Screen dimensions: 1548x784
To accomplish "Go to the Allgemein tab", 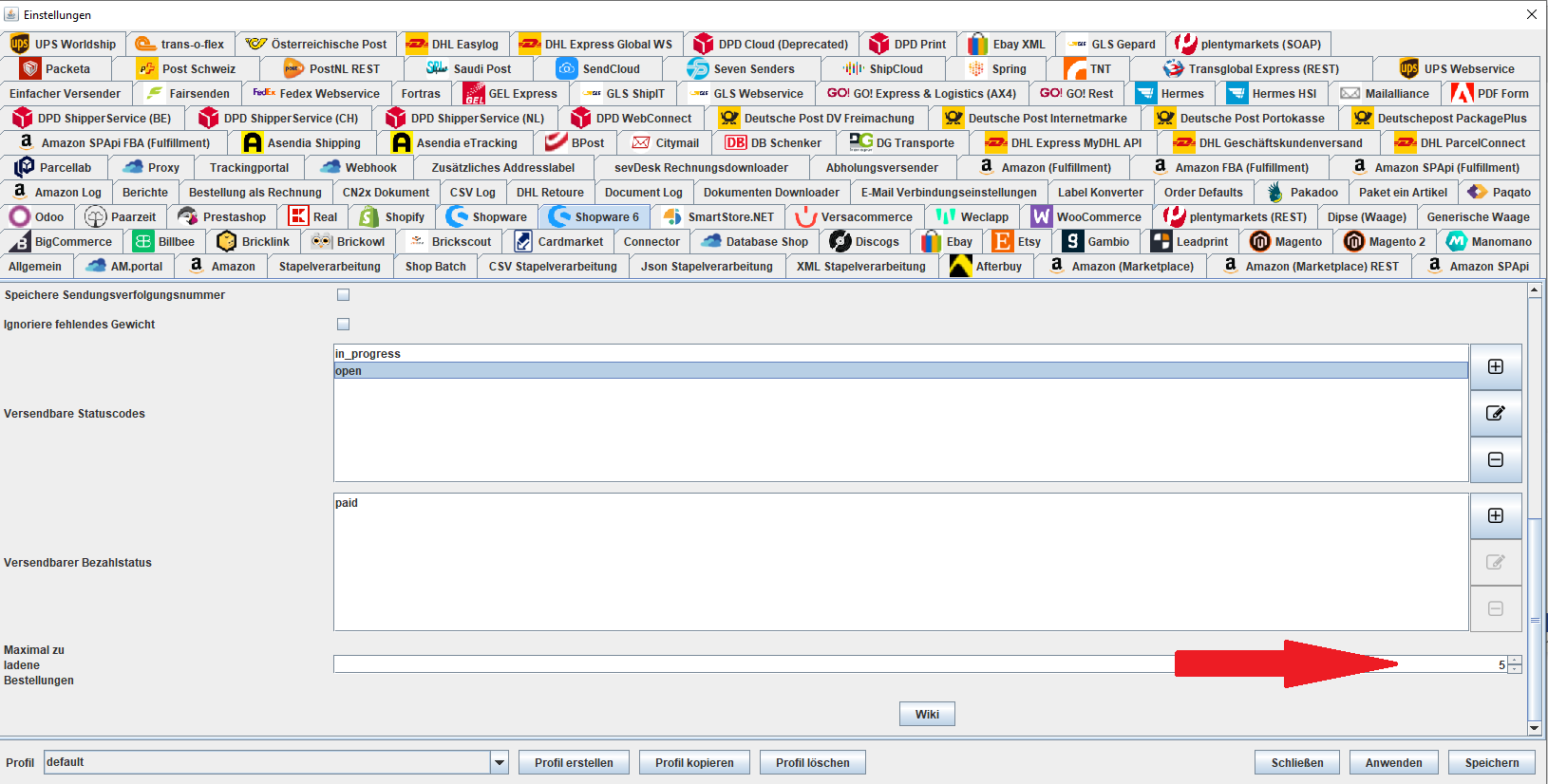I will [35, 266].
